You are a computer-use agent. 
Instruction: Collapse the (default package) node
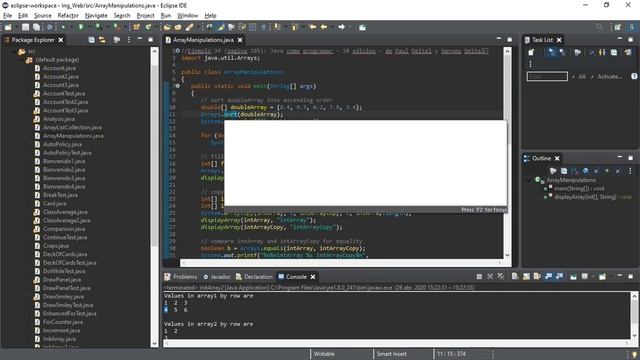[x=22, y=60]
